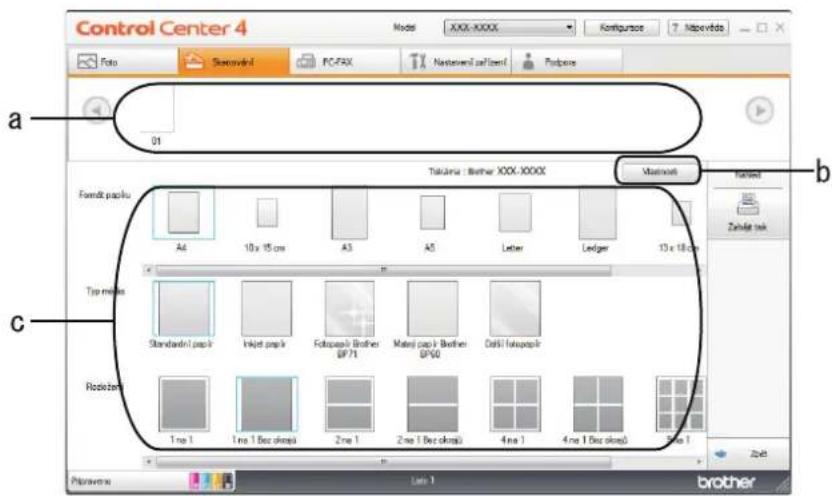
Task: Click the brother logo
Action: 726,482
